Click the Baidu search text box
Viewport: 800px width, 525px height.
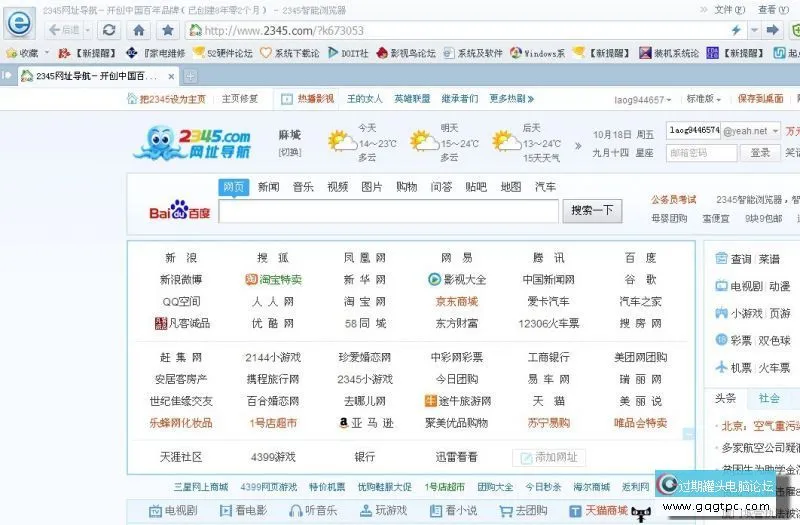389,211
